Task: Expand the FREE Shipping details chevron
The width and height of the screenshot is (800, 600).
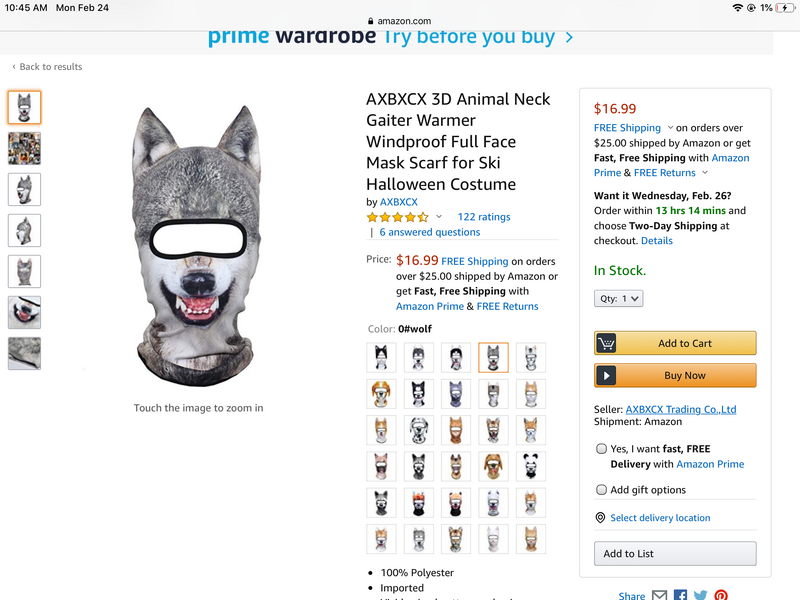Action: coord(670,128)
